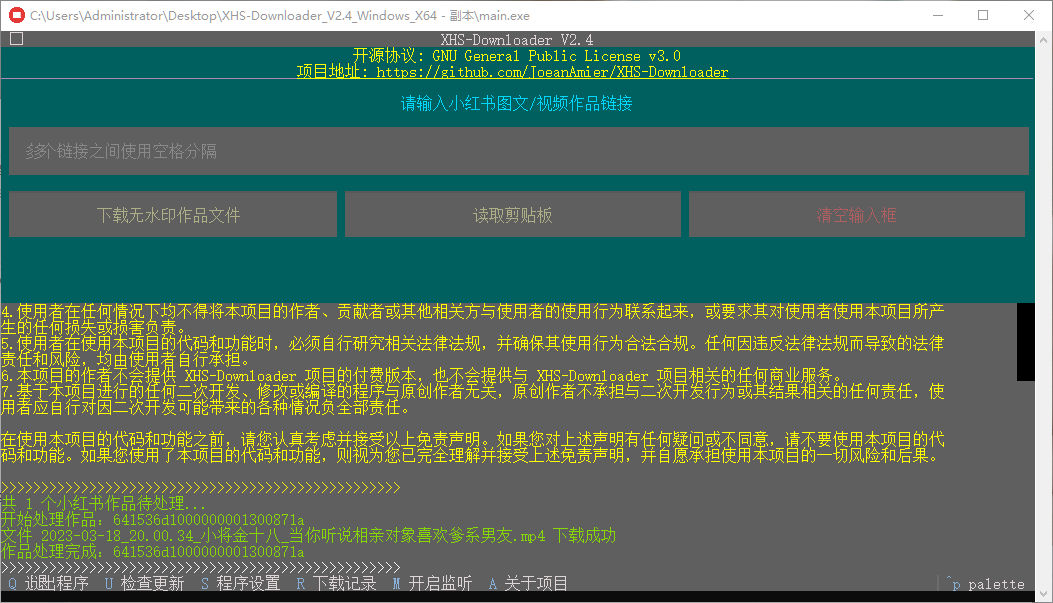
Task: Click the main.exe path in title bar
Action: pos(280,15)
